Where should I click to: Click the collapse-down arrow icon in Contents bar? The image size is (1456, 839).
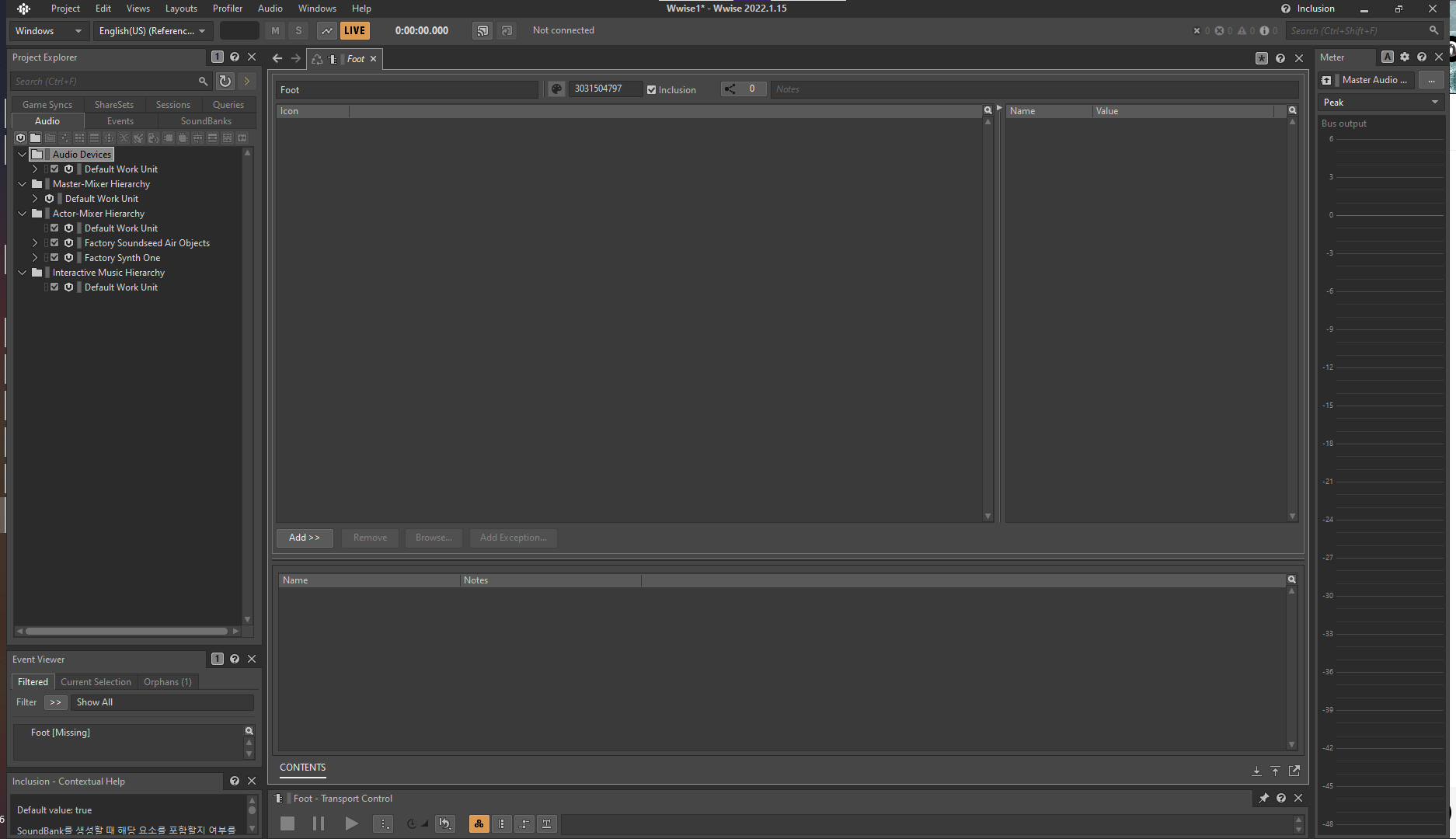coord(1256,771)
